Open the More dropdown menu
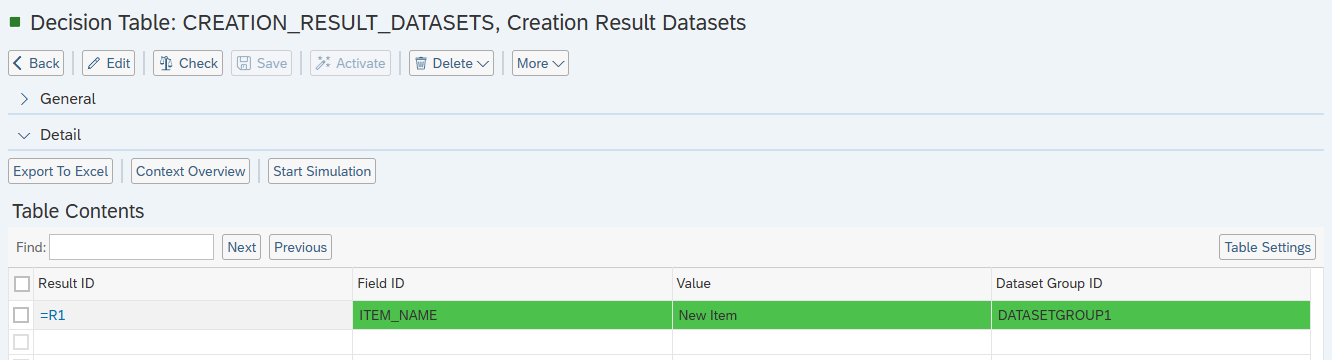Screen dimensions: 1332x360 540,63
